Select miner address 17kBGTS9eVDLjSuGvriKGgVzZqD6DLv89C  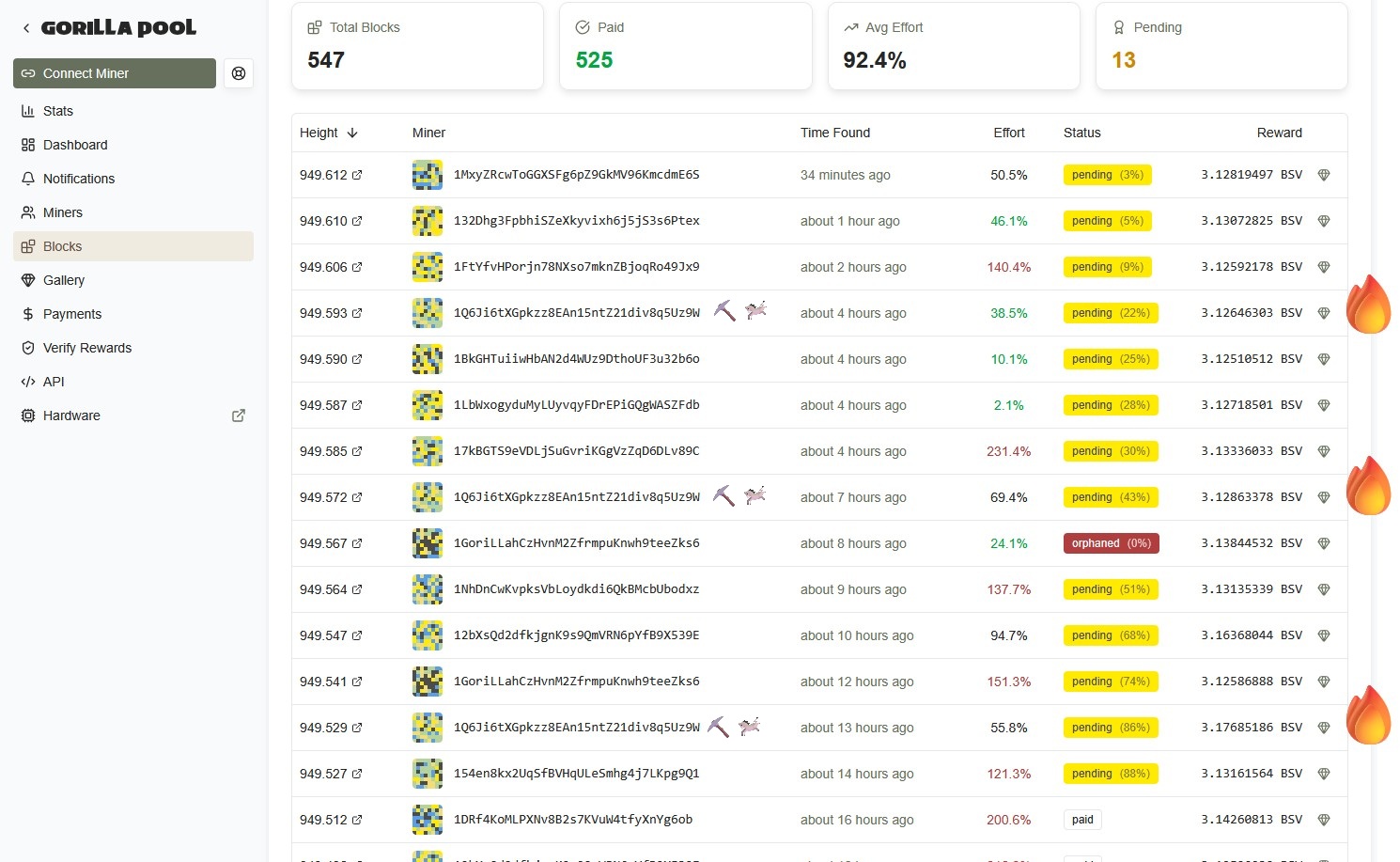point(577,451)
